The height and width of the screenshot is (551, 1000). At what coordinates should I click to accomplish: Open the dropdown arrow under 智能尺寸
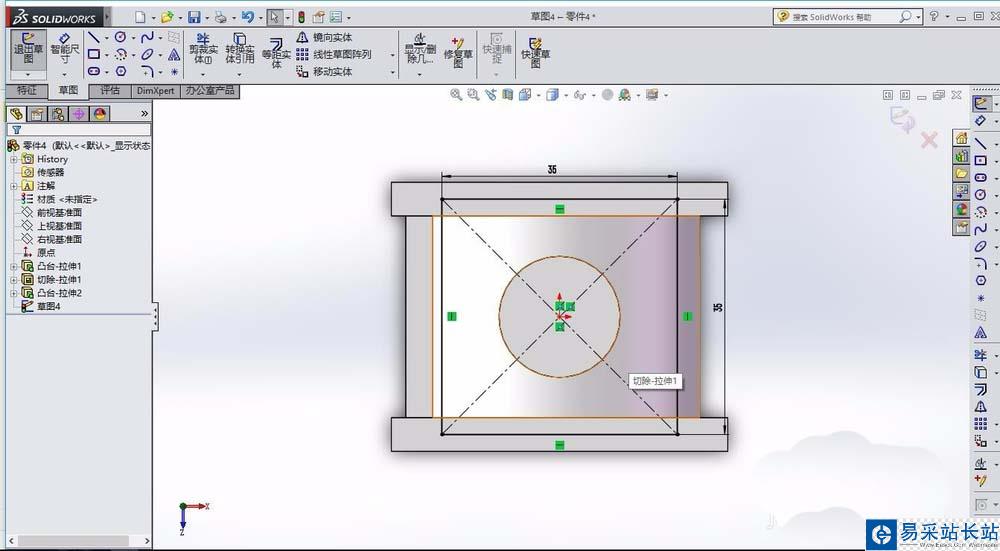tap(64, 75)
